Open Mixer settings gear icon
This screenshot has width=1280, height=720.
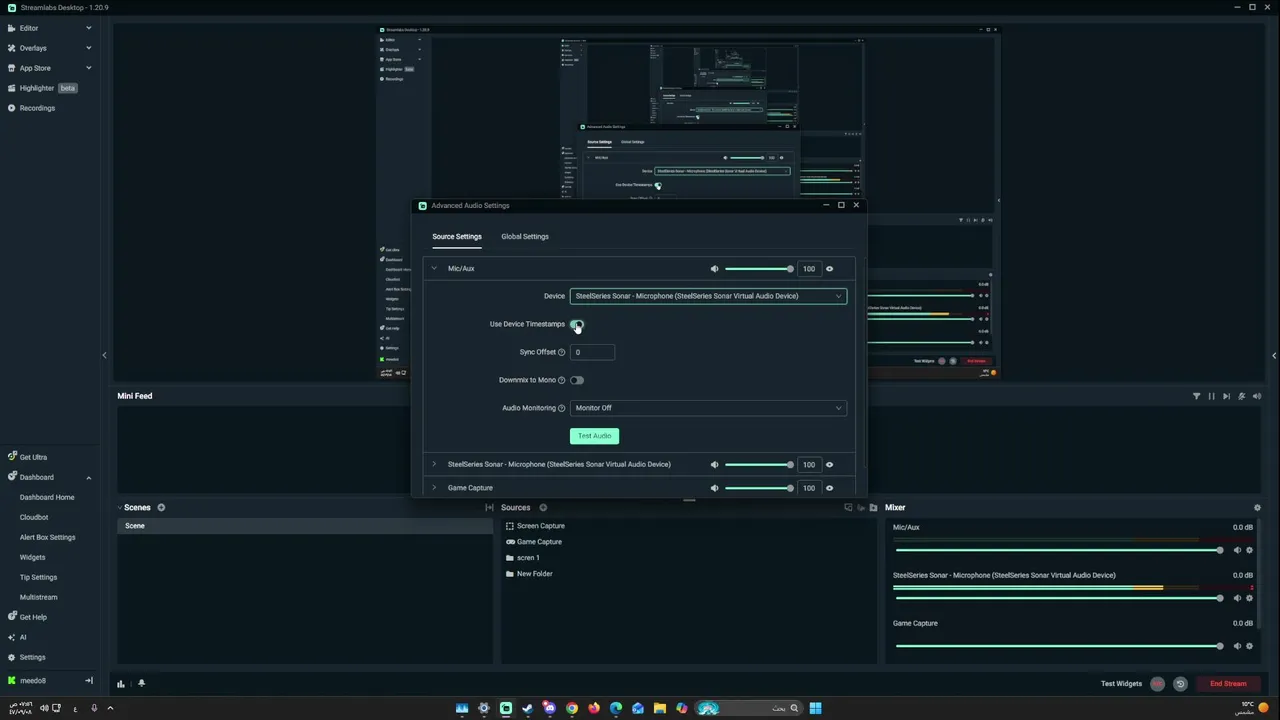[x=1257, y=508]
